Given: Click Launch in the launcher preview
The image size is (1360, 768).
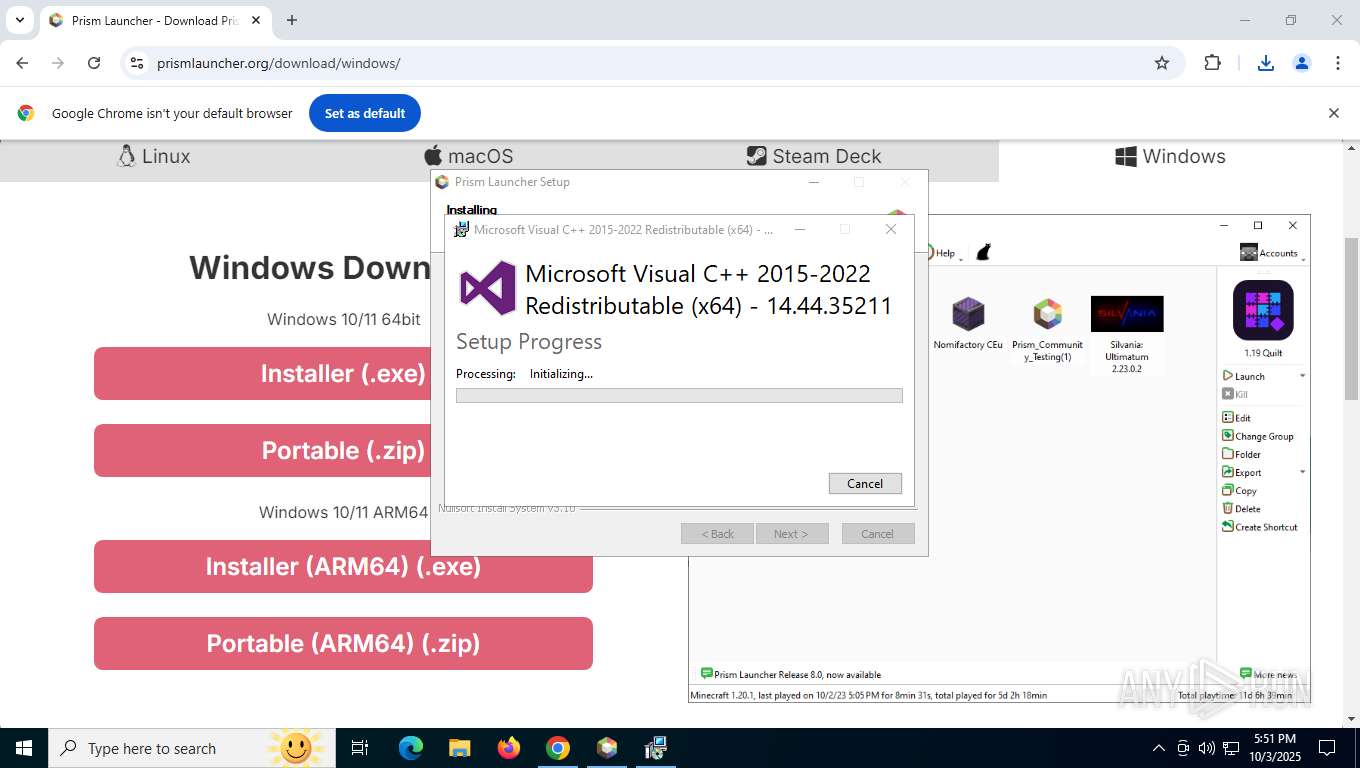Looking at the screenshot, I should [x=1243, y=376].
